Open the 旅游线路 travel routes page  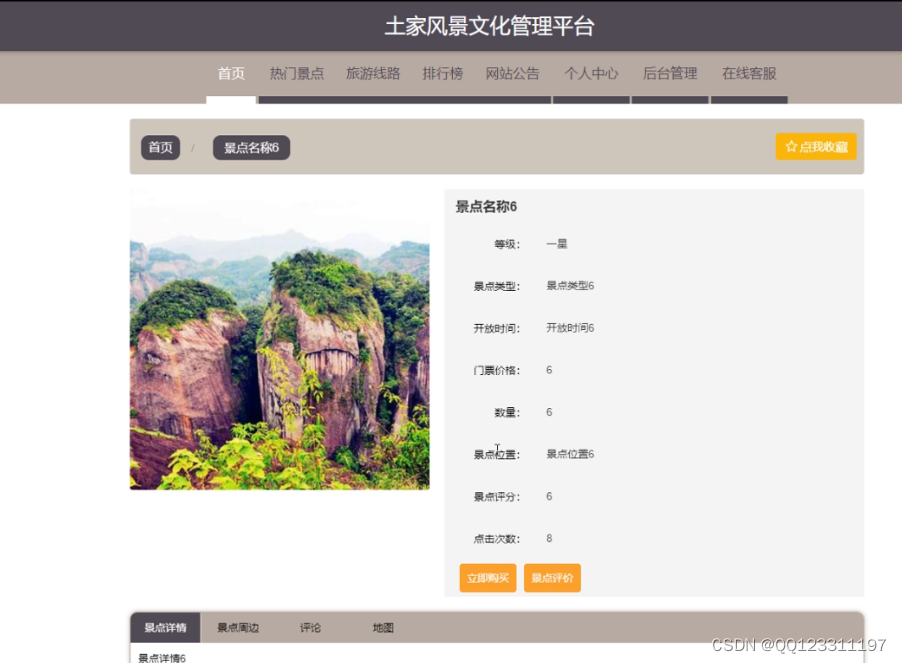coord(372,73)
